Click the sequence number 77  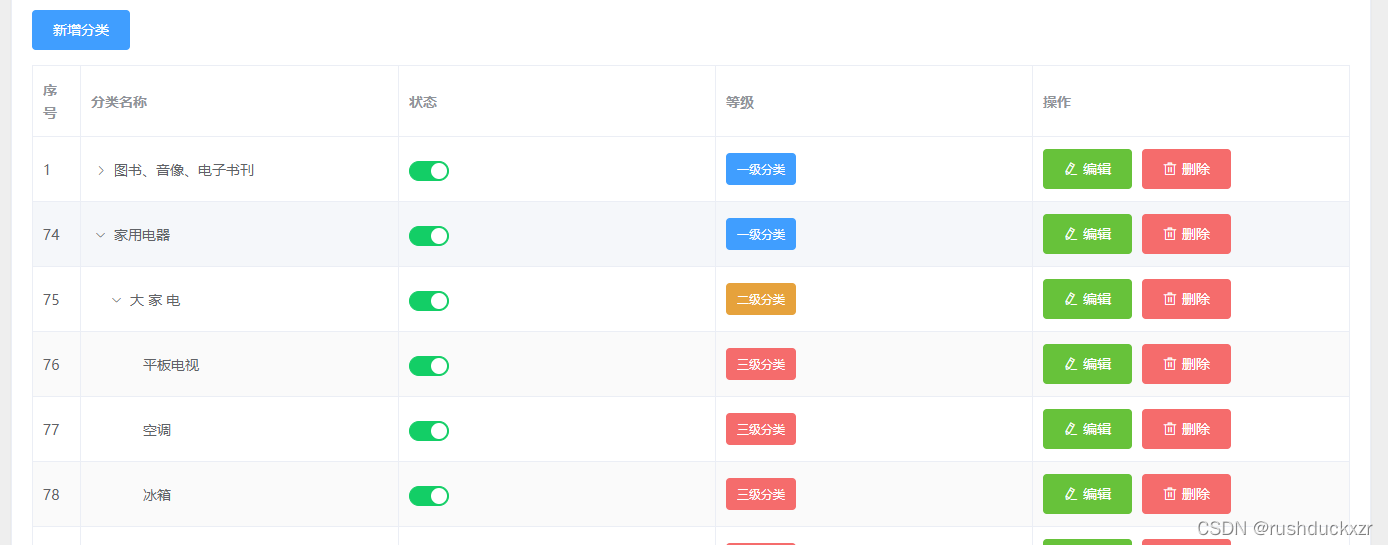[51, 430]
